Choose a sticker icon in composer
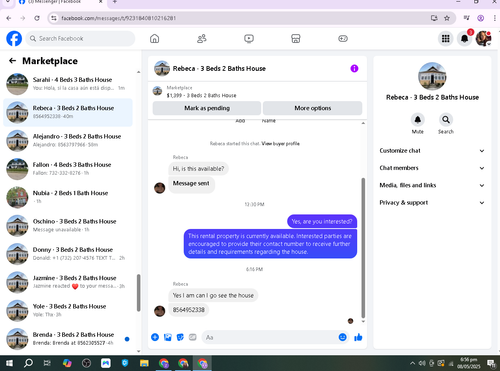 [180, 337]
